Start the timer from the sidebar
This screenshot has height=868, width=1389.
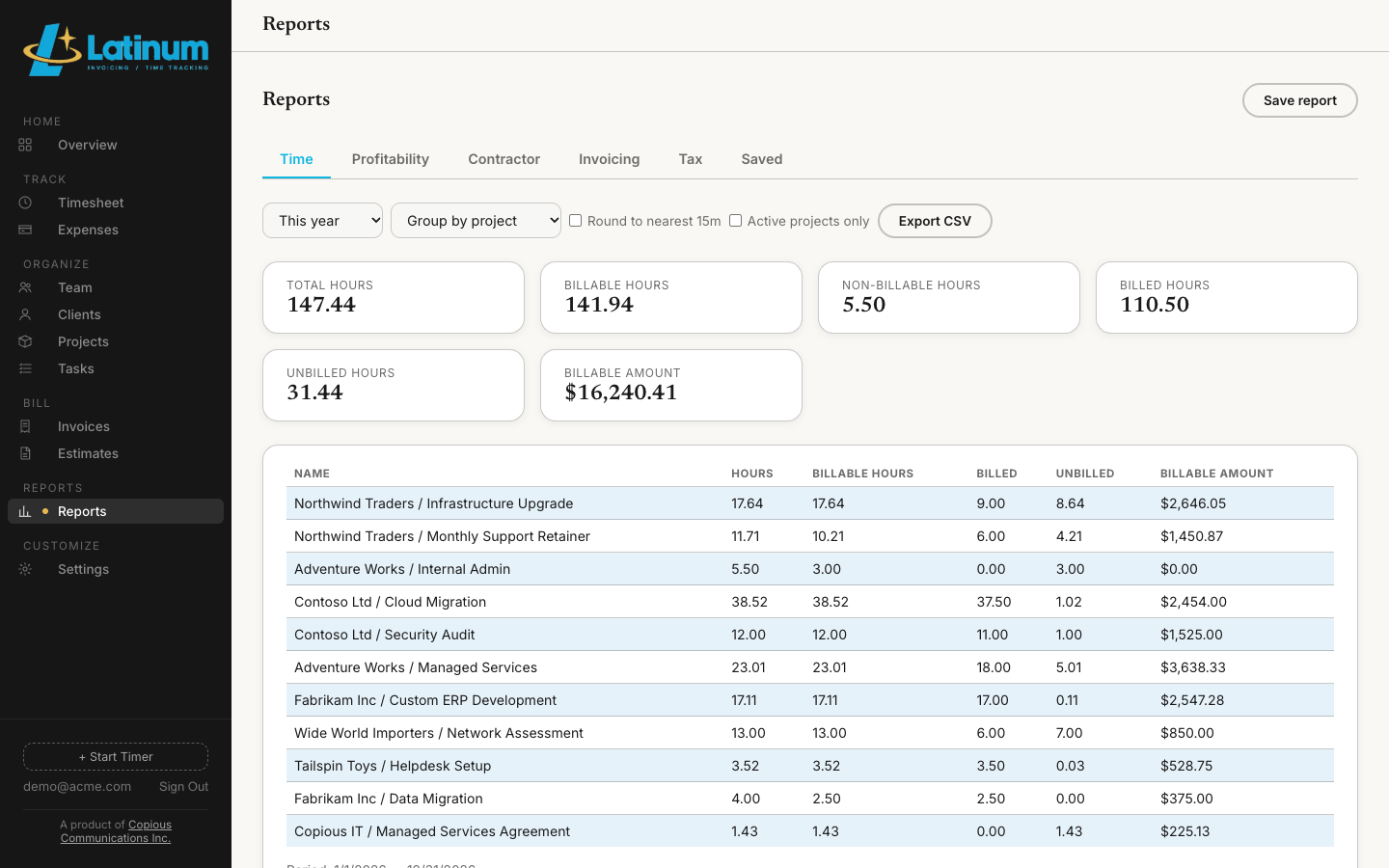click(116, 757)
